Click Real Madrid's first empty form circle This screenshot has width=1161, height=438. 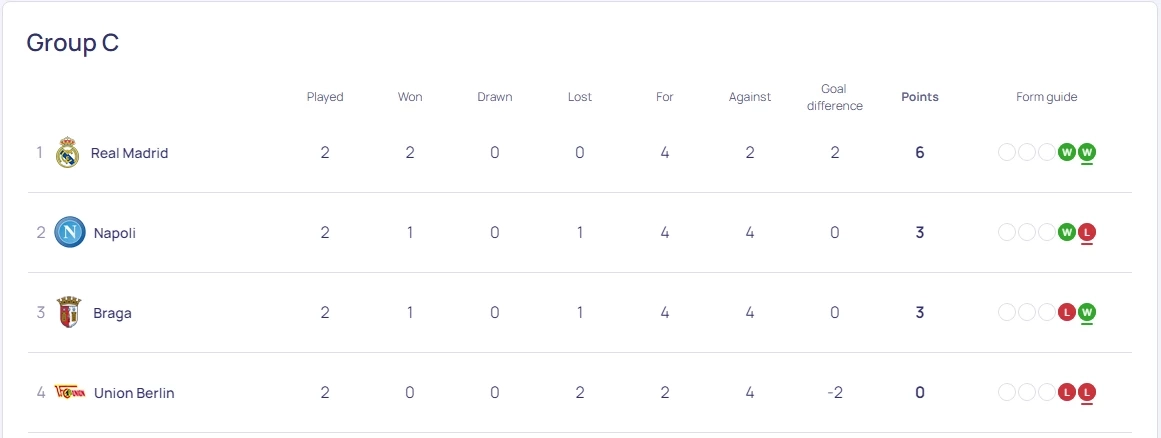pyautogui.click(x=1007, y=153)
